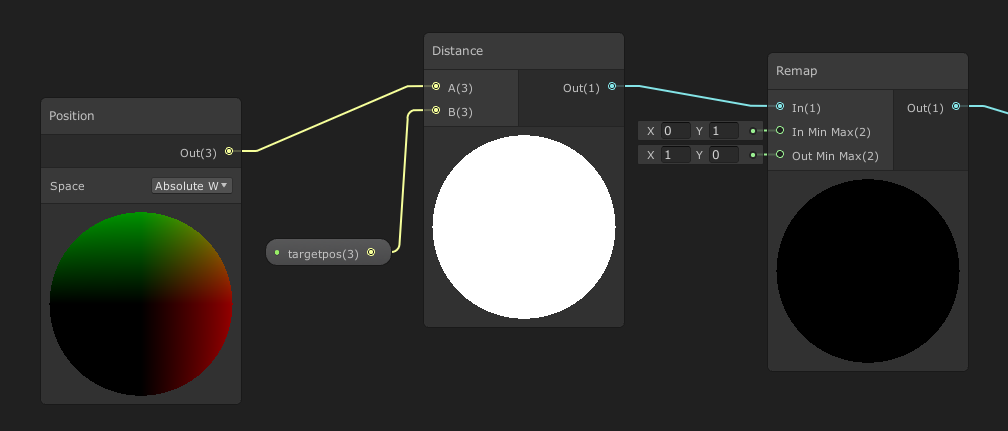The height and width of the screenshot is (431, 1008).
Task: Edit the Out Min Max Y field
Action: click(724, 155)
